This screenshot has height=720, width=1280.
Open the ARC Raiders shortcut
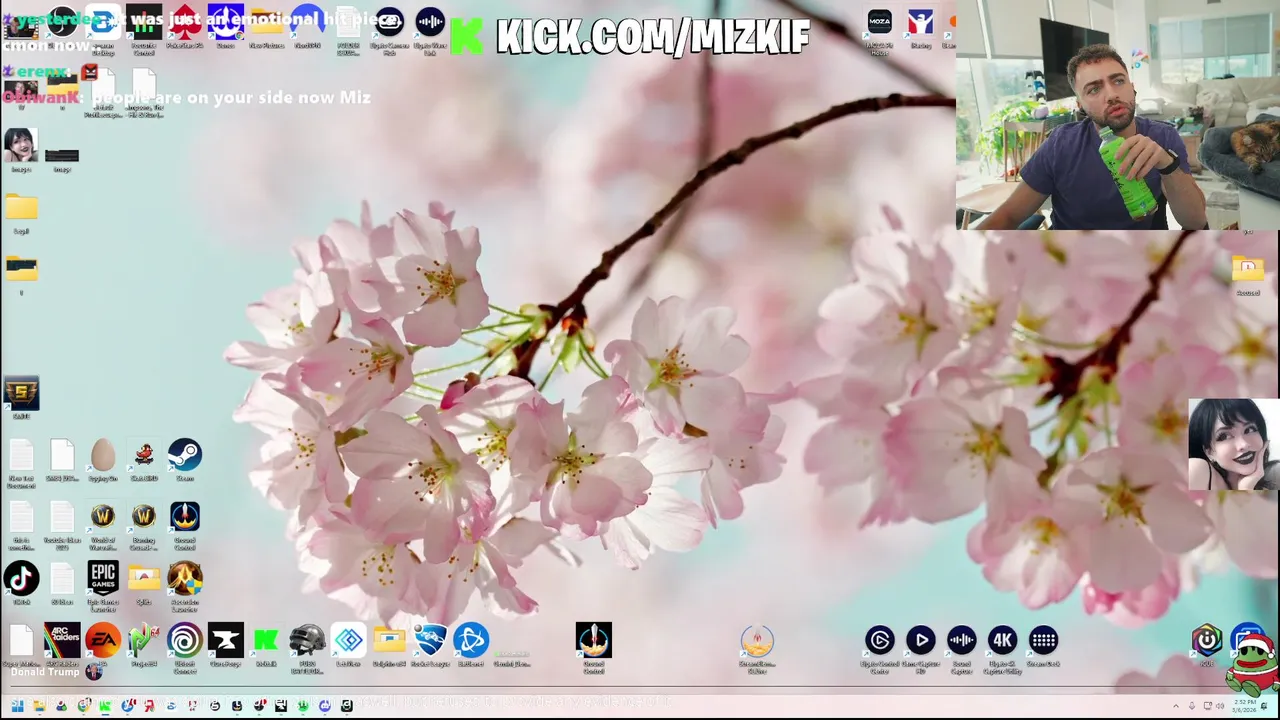tap(62, 640)
